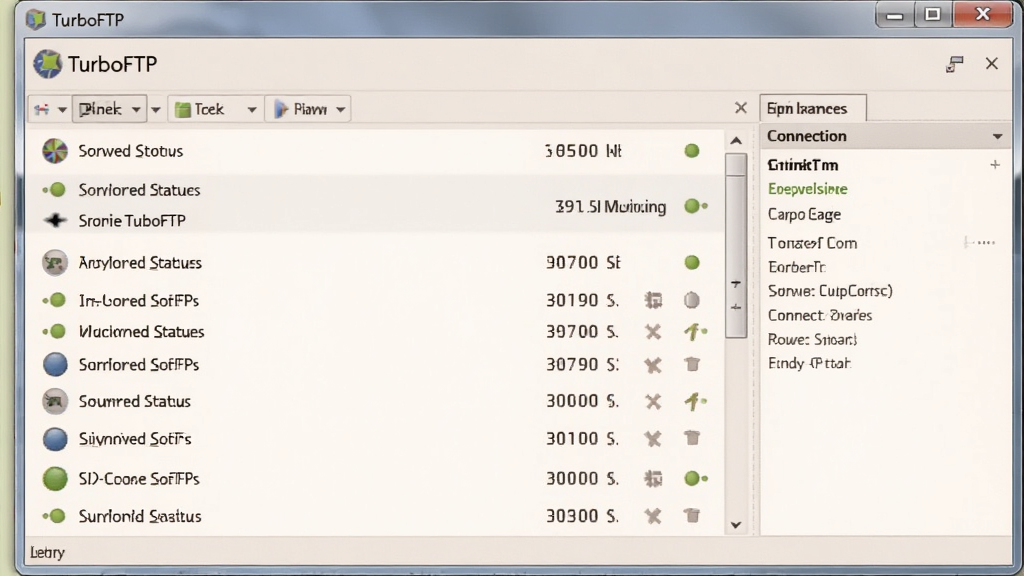
Task: Select Tonaeəf Com entry
Action: point(812,243)
